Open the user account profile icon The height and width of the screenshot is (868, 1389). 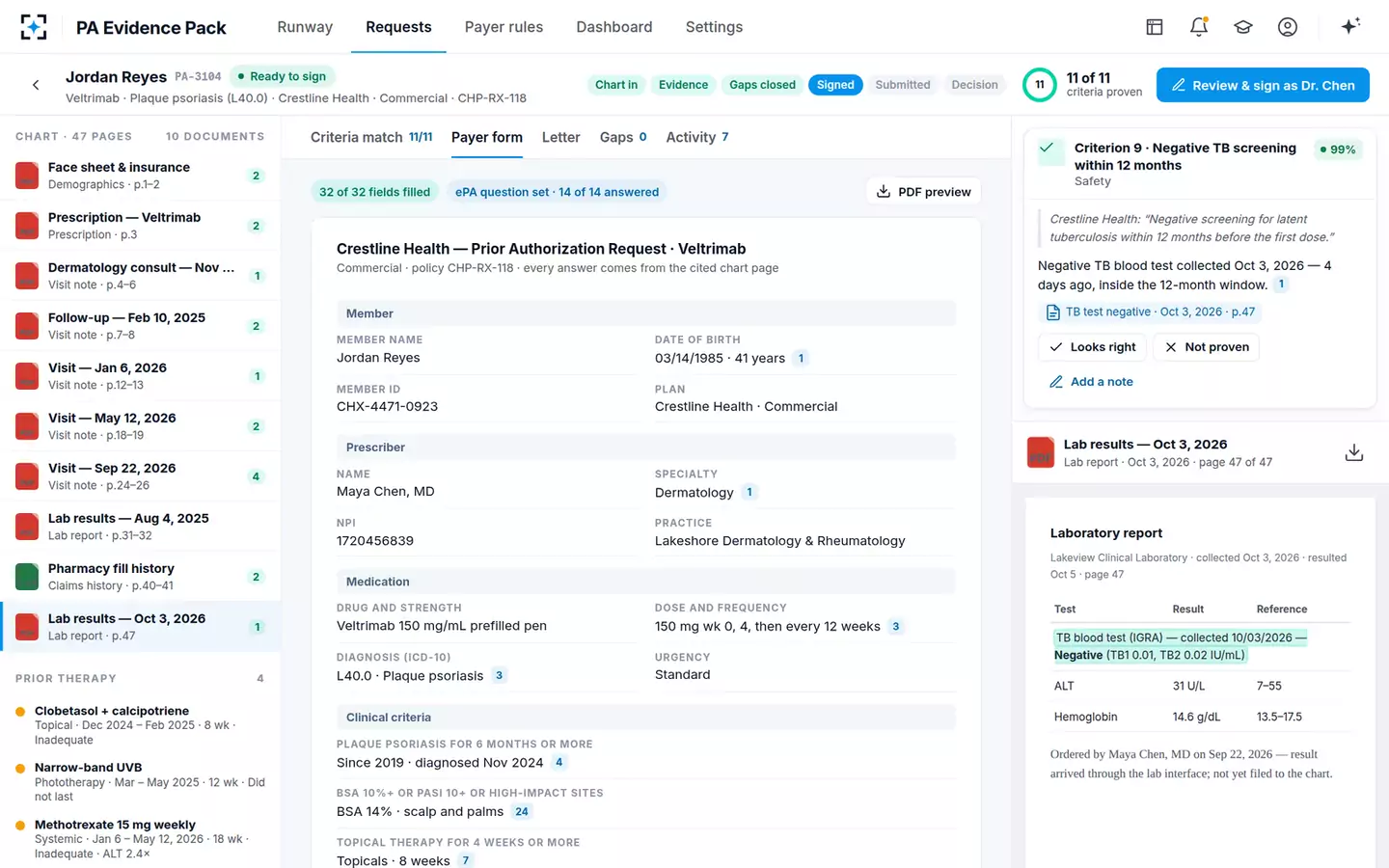(x=1288, y=27)
